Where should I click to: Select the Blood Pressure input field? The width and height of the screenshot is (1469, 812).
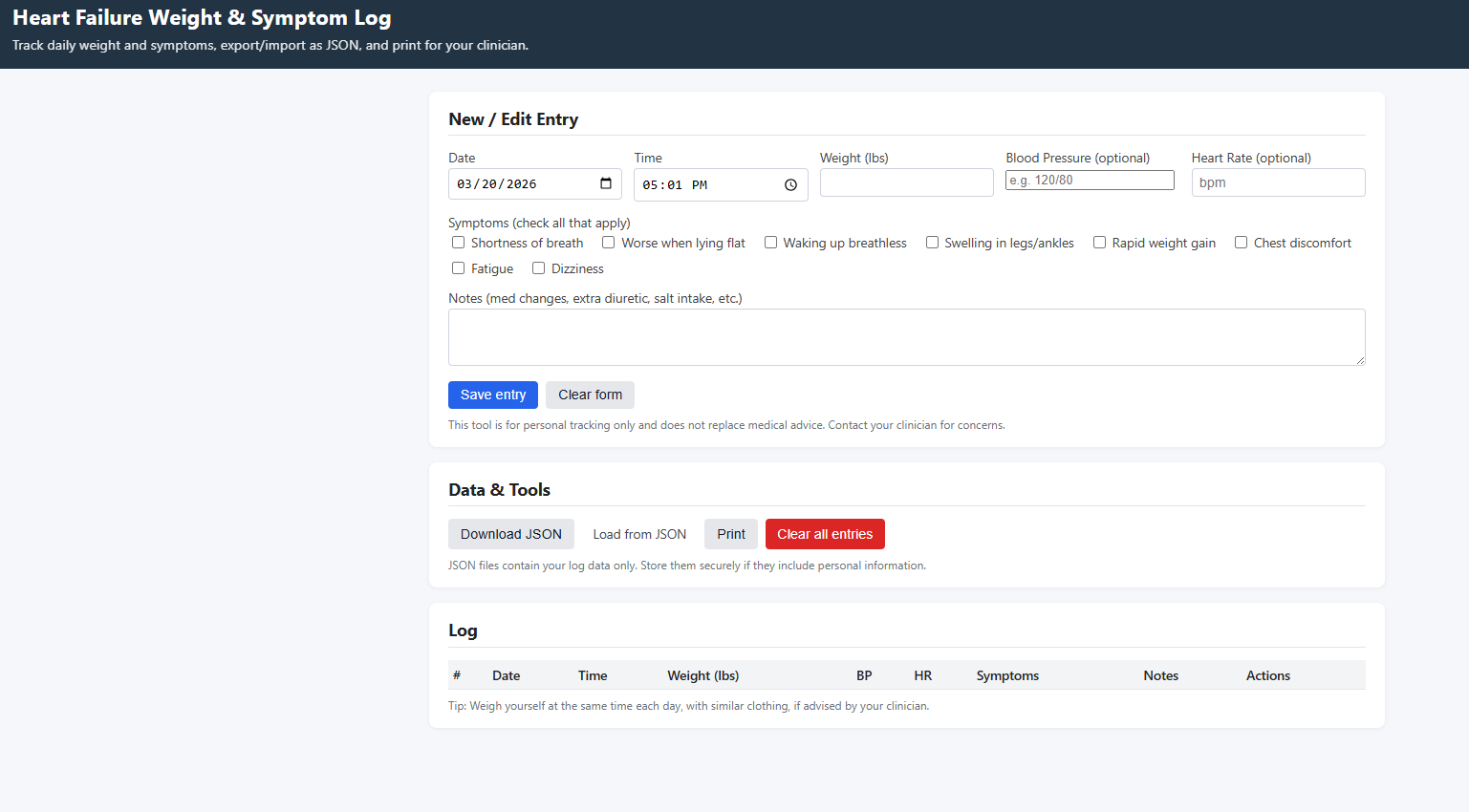1090,180
